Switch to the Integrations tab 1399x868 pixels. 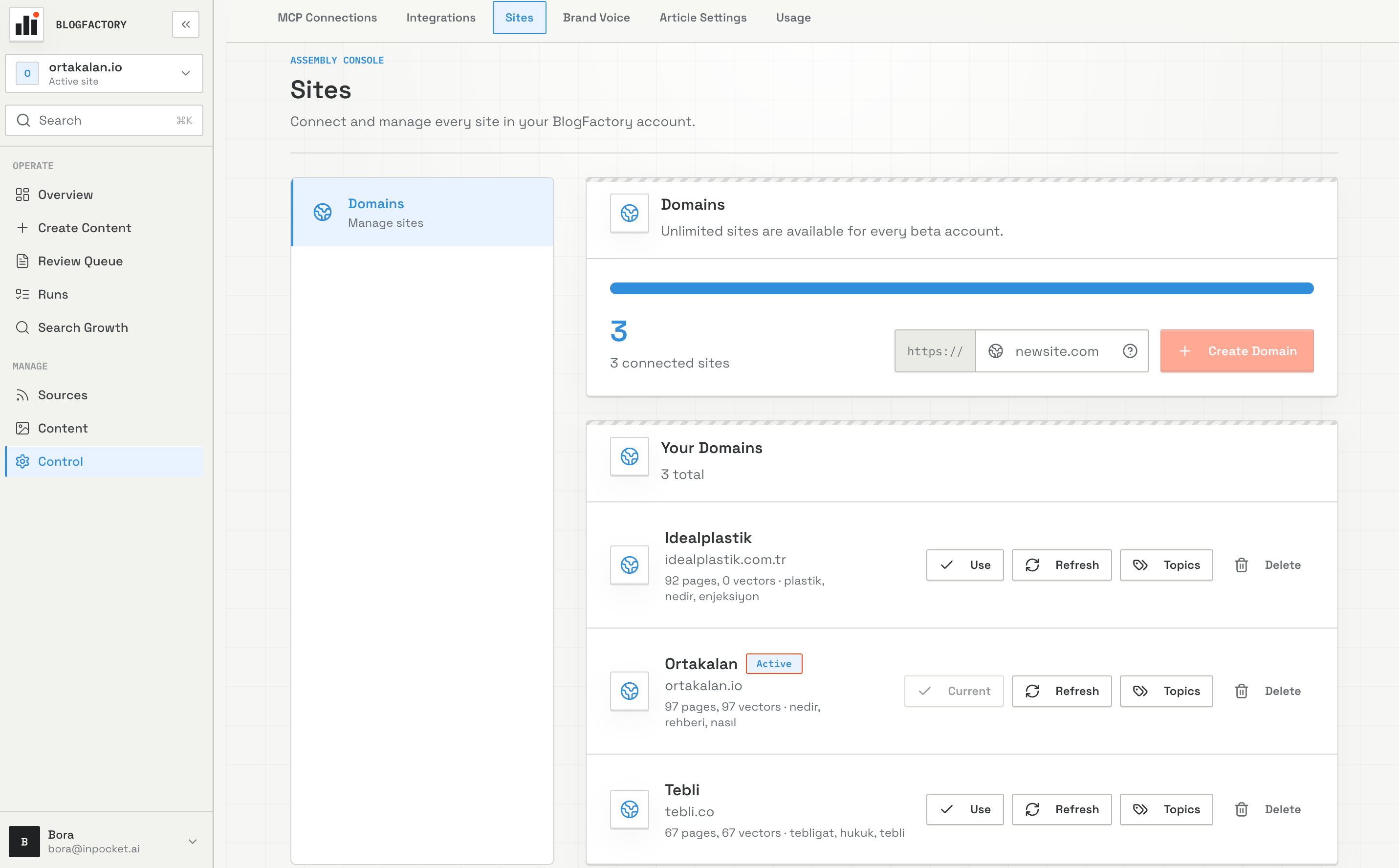click(441, 18)
